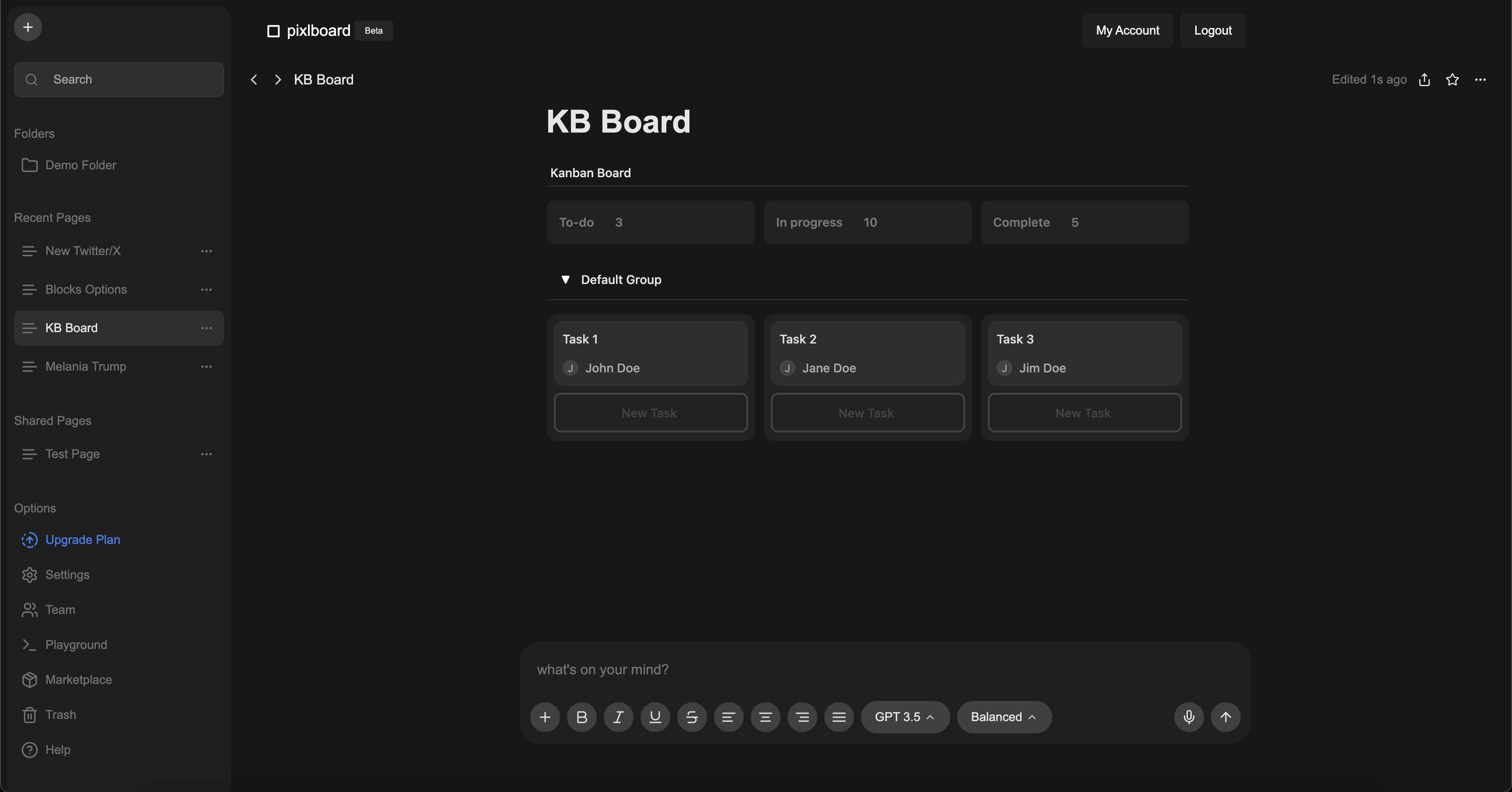
Task: Open the Balanced mode dropdown
Action: tap(1004, 717)
